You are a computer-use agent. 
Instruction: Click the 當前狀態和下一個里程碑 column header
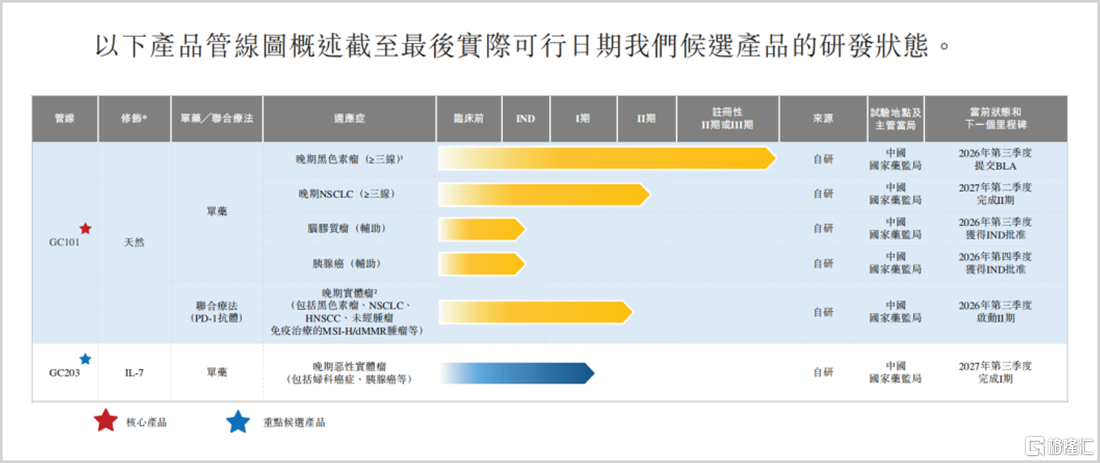point(995,119)
